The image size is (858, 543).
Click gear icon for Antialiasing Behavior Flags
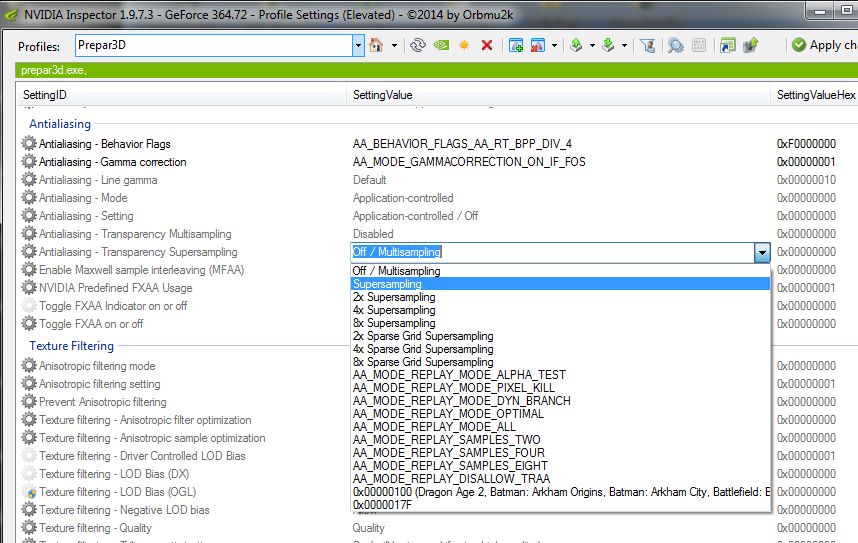click(29, 143)
